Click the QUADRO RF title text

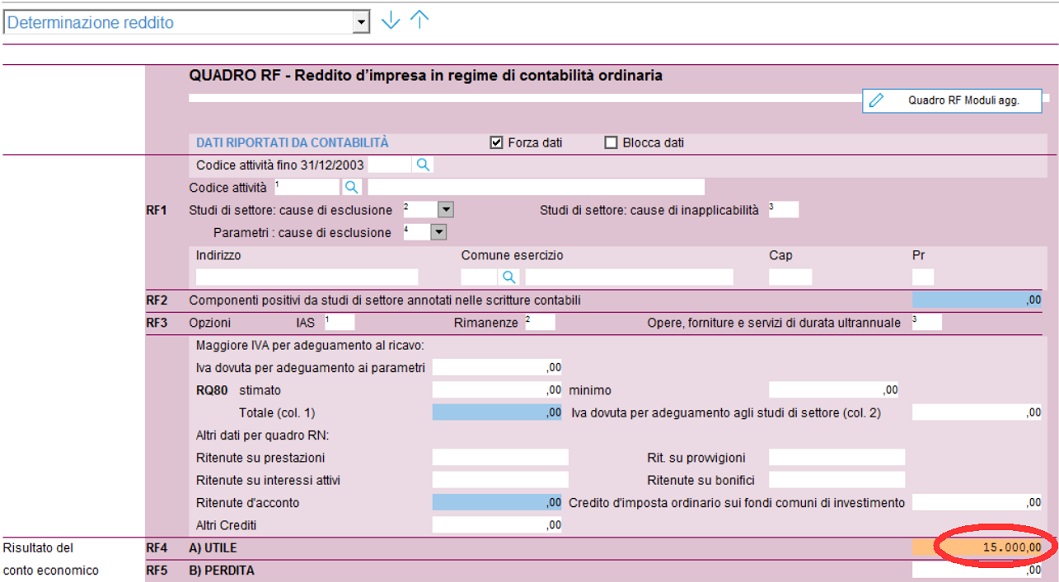point(425,76)
